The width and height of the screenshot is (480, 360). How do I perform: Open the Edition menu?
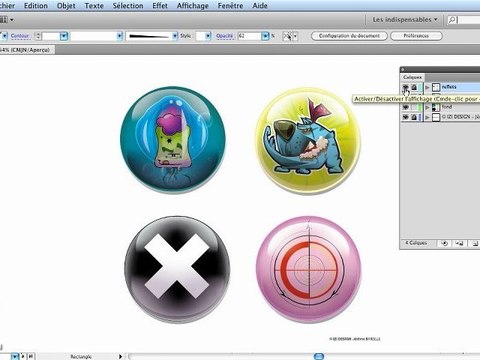[36, 6]
